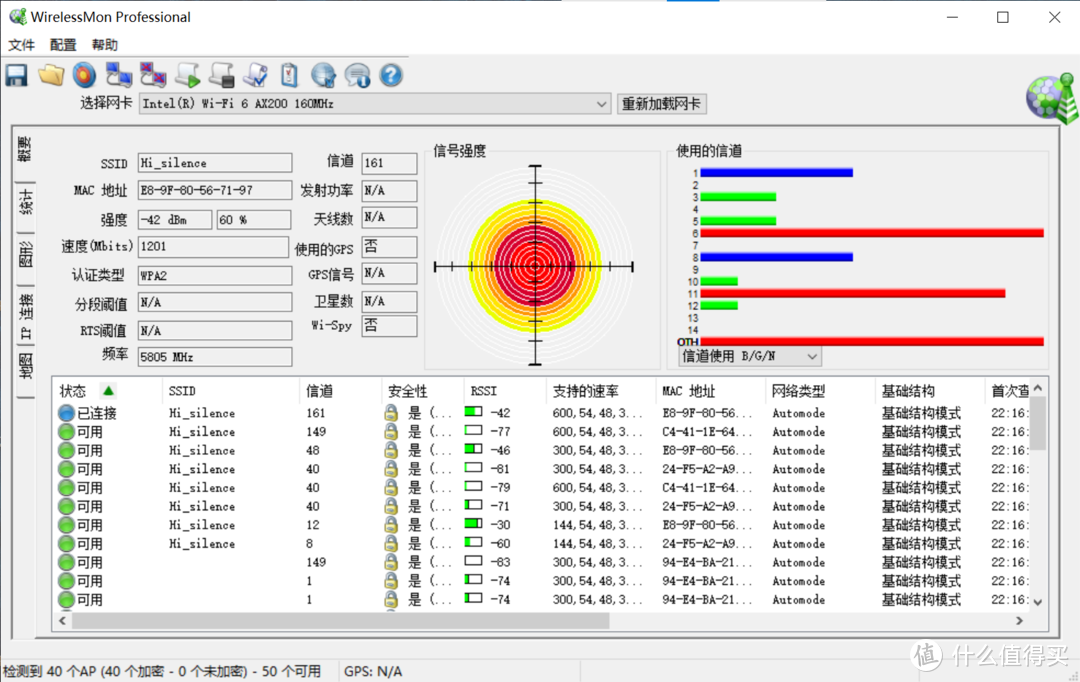Click the 信道 field showing 161
This screenshot has width=1080, height=682.
[x=389, y=163]
